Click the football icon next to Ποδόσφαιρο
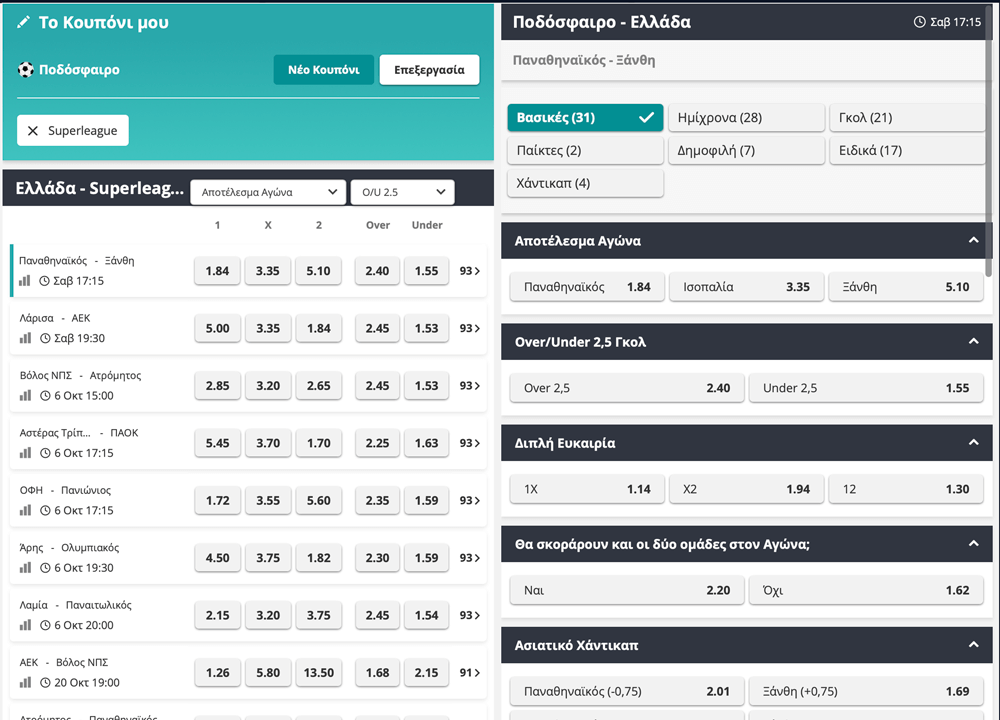This screenshot has height=720, width=1000. click(26, 70)
